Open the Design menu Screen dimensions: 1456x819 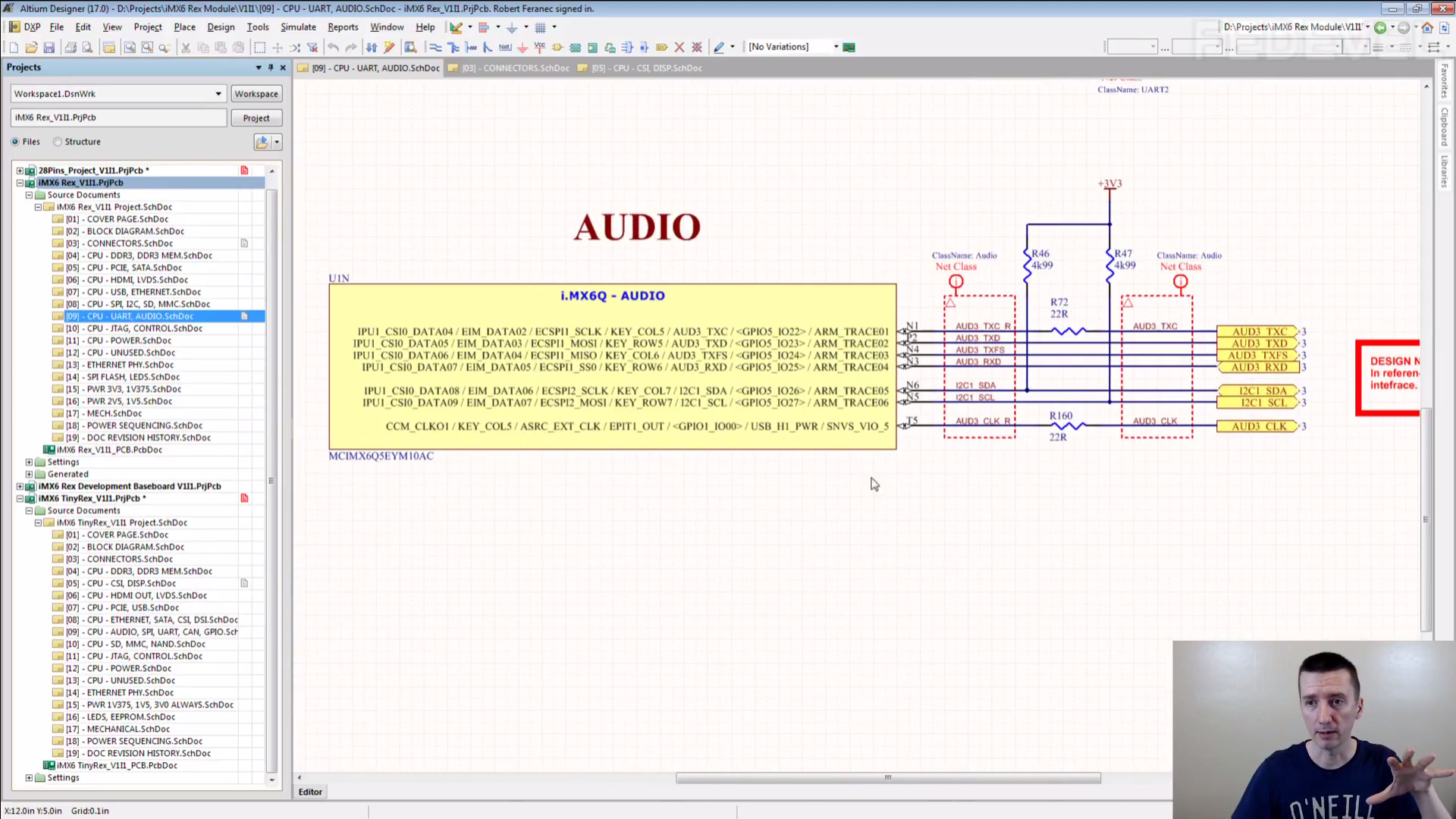coord(221,27)
